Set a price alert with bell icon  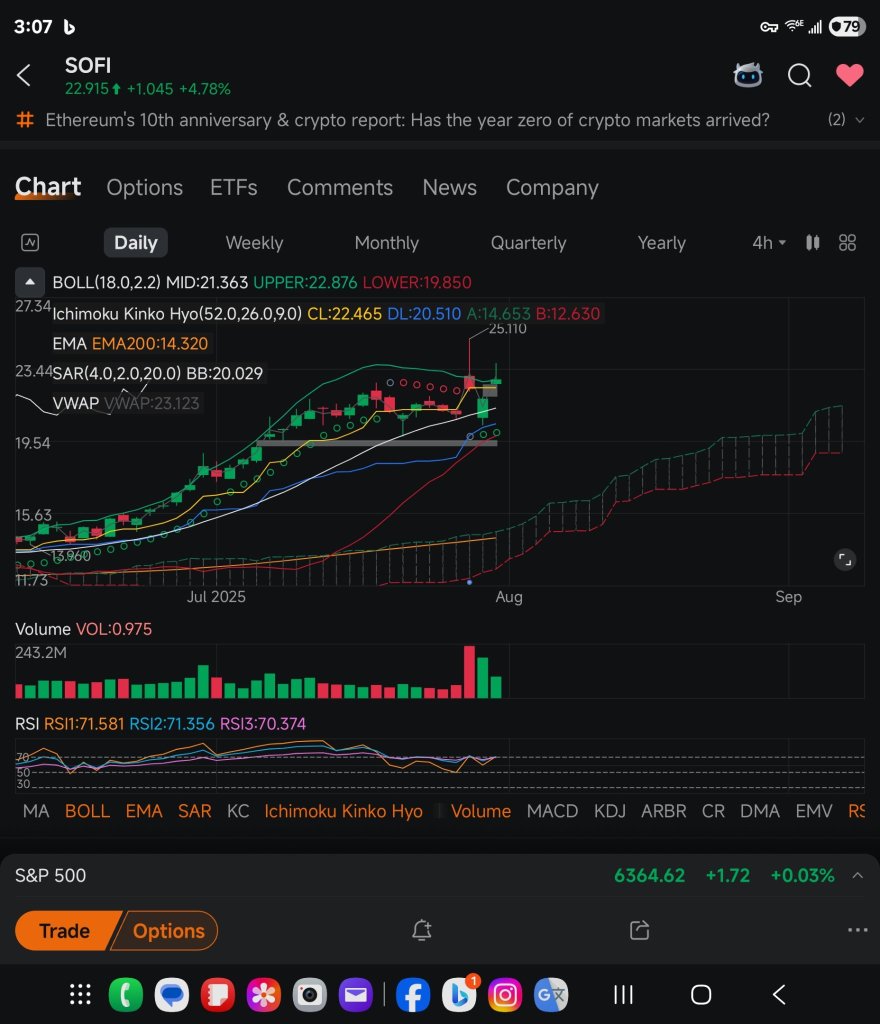(x=422, y=930)
